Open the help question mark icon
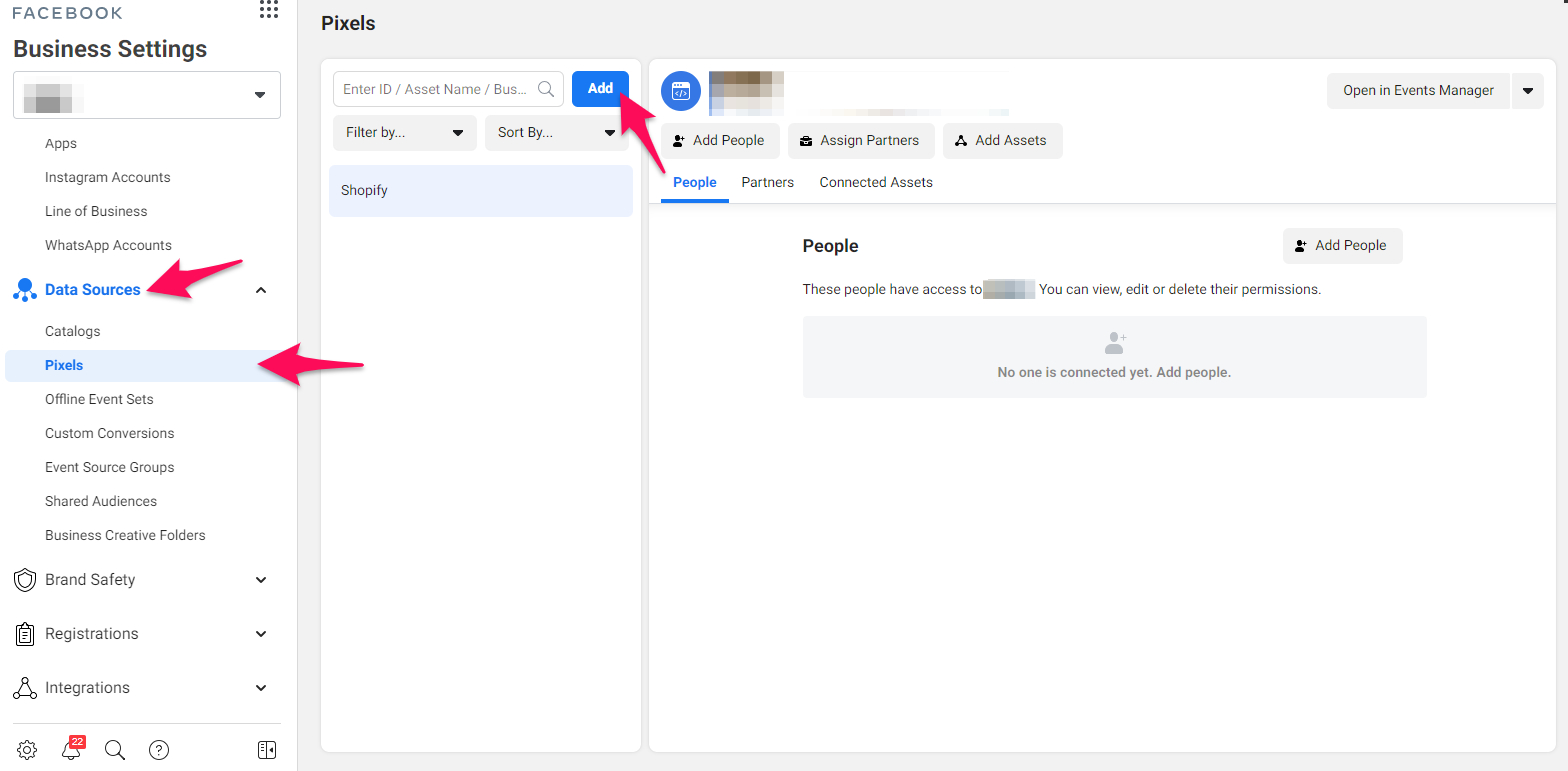Image resolution: width=1568 pixels, height=771 pixels. tap(159, 750)
